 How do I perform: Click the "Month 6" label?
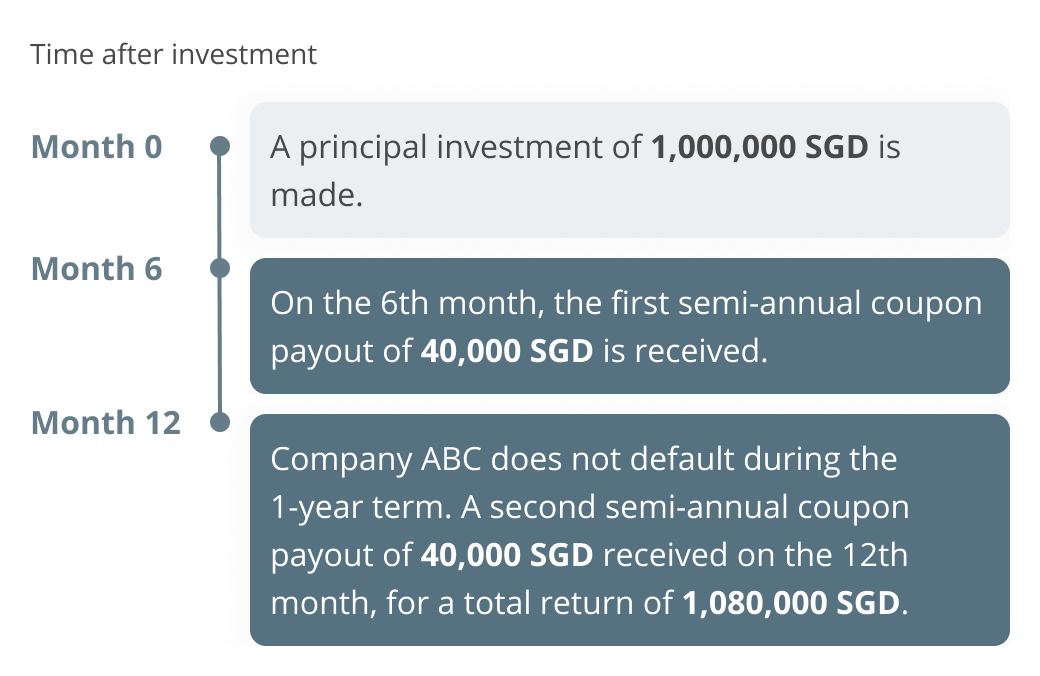[x=96, y=269]
